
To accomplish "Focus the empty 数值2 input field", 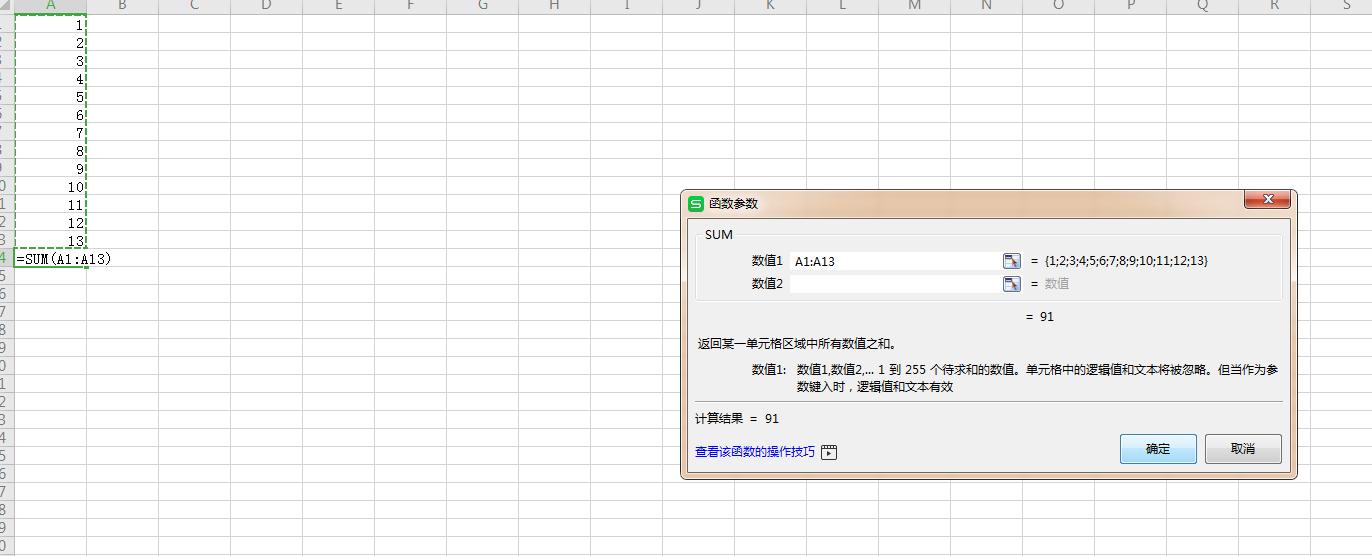I will tap(895, 284).
